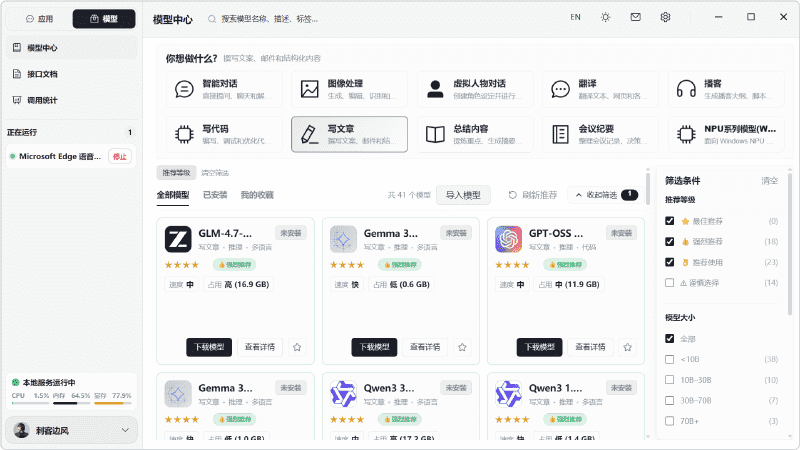
Task: Open the 智能对话 chat category card
Action: (224, 89)
